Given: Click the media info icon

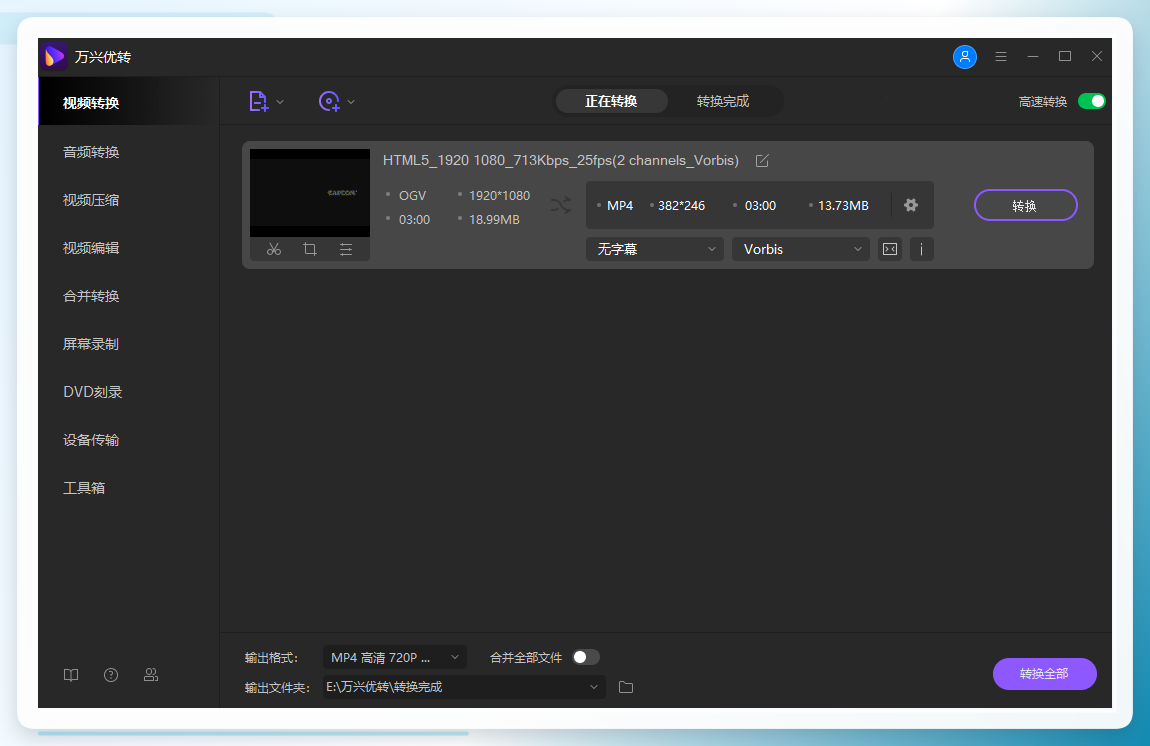Looking at the screenshot, I should pyautogui.click(x=922, y=249).
